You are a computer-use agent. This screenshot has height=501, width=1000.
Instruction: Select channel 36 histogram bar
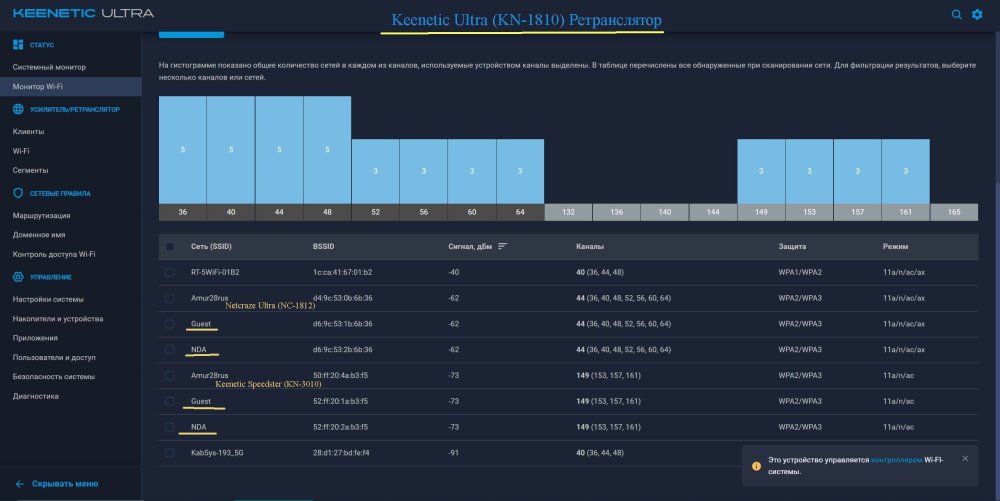[182, 150]
